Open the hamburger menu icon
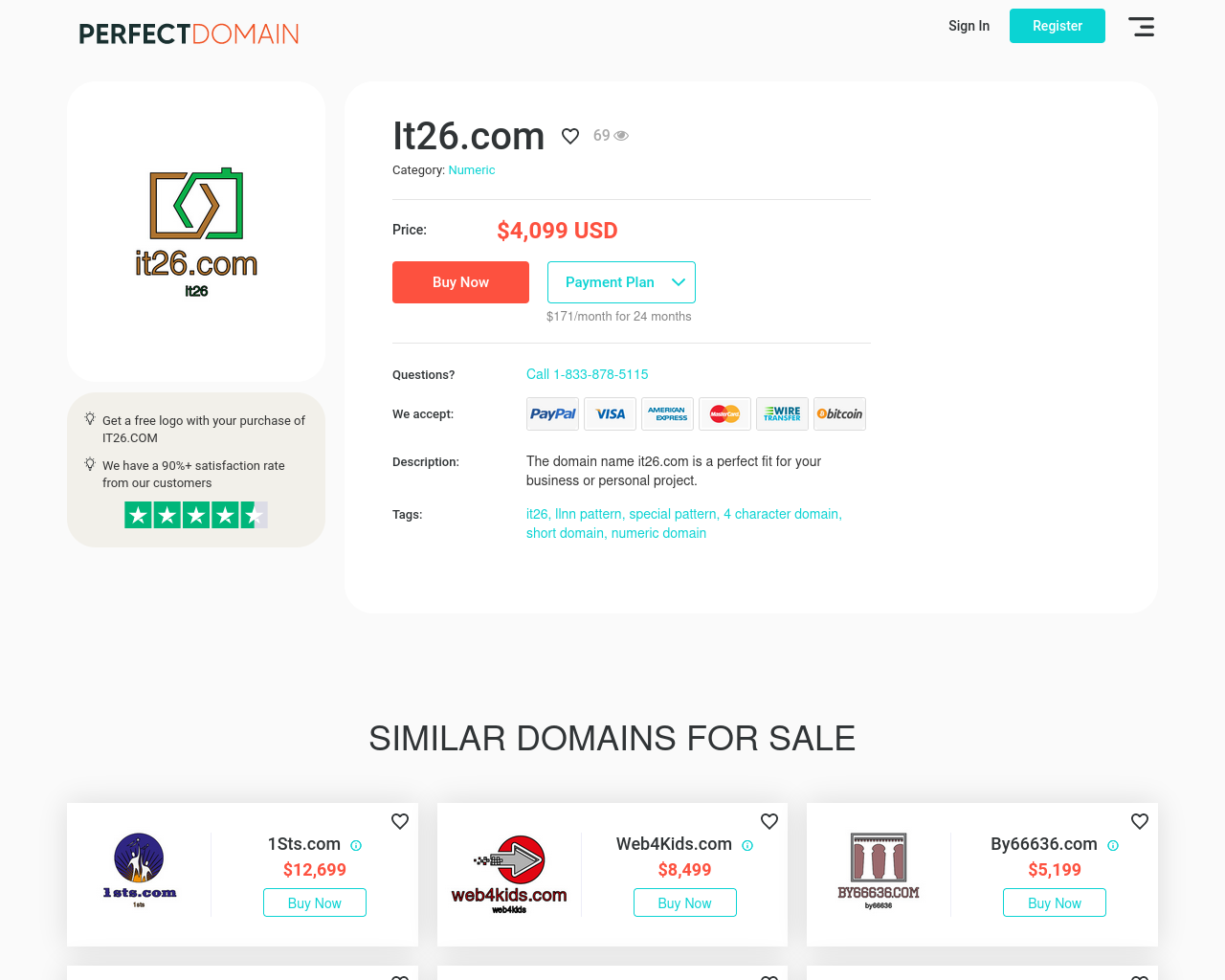 coord(1141,27)
